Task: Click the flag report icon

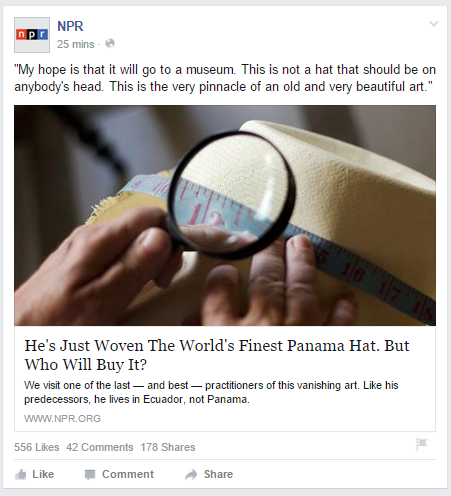Action: (422, 444)
